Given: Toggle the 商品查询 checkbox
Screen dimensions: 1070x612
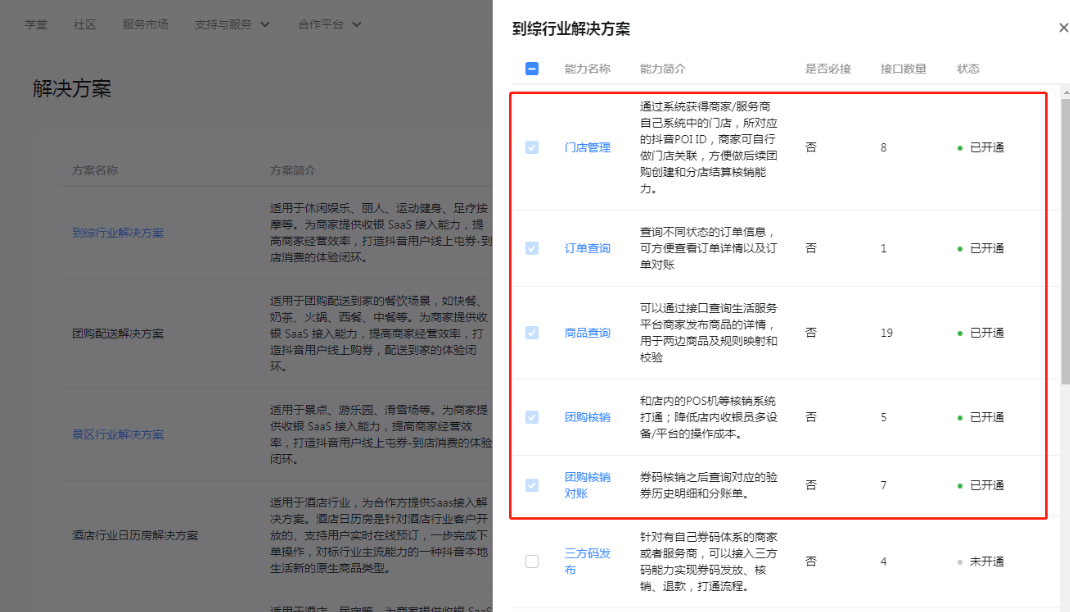Looking at the screenshot, I should pyautogui.click(x=532, y=333).
